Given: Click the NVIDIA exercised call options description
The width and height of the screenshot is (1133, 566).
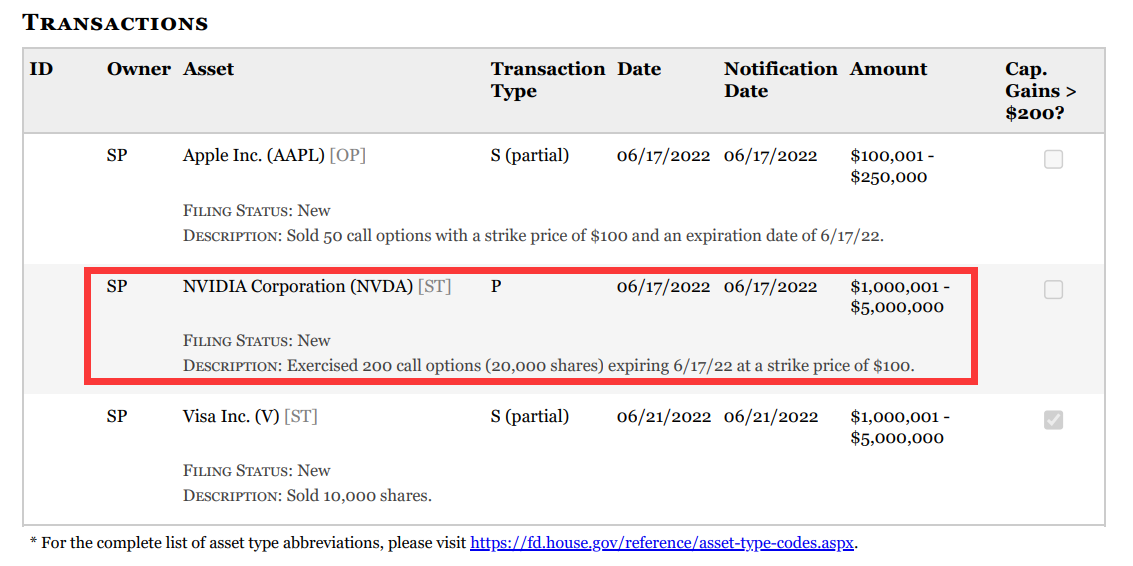Looking at the screenshot, I should [600, 366].
